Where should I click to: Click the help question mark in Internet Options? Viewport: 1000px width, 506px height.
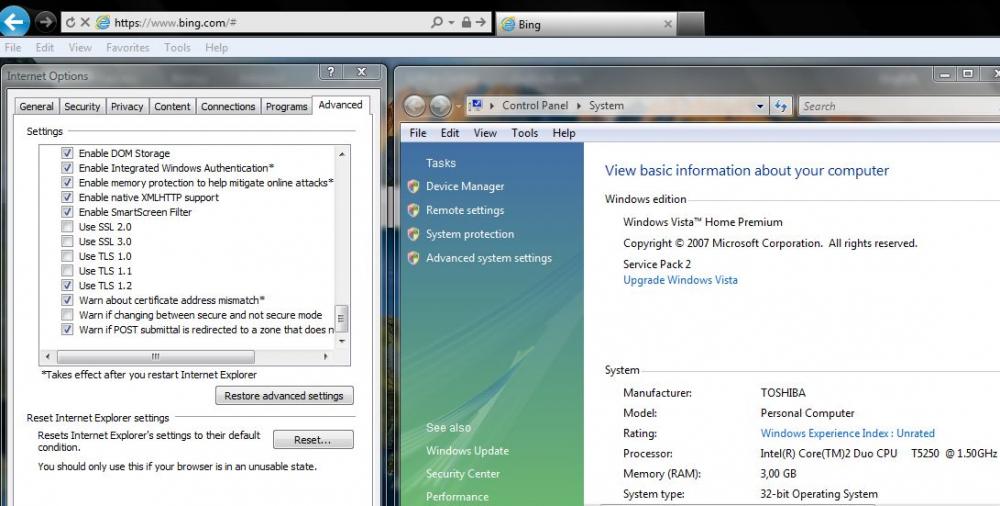coord(330,71)
